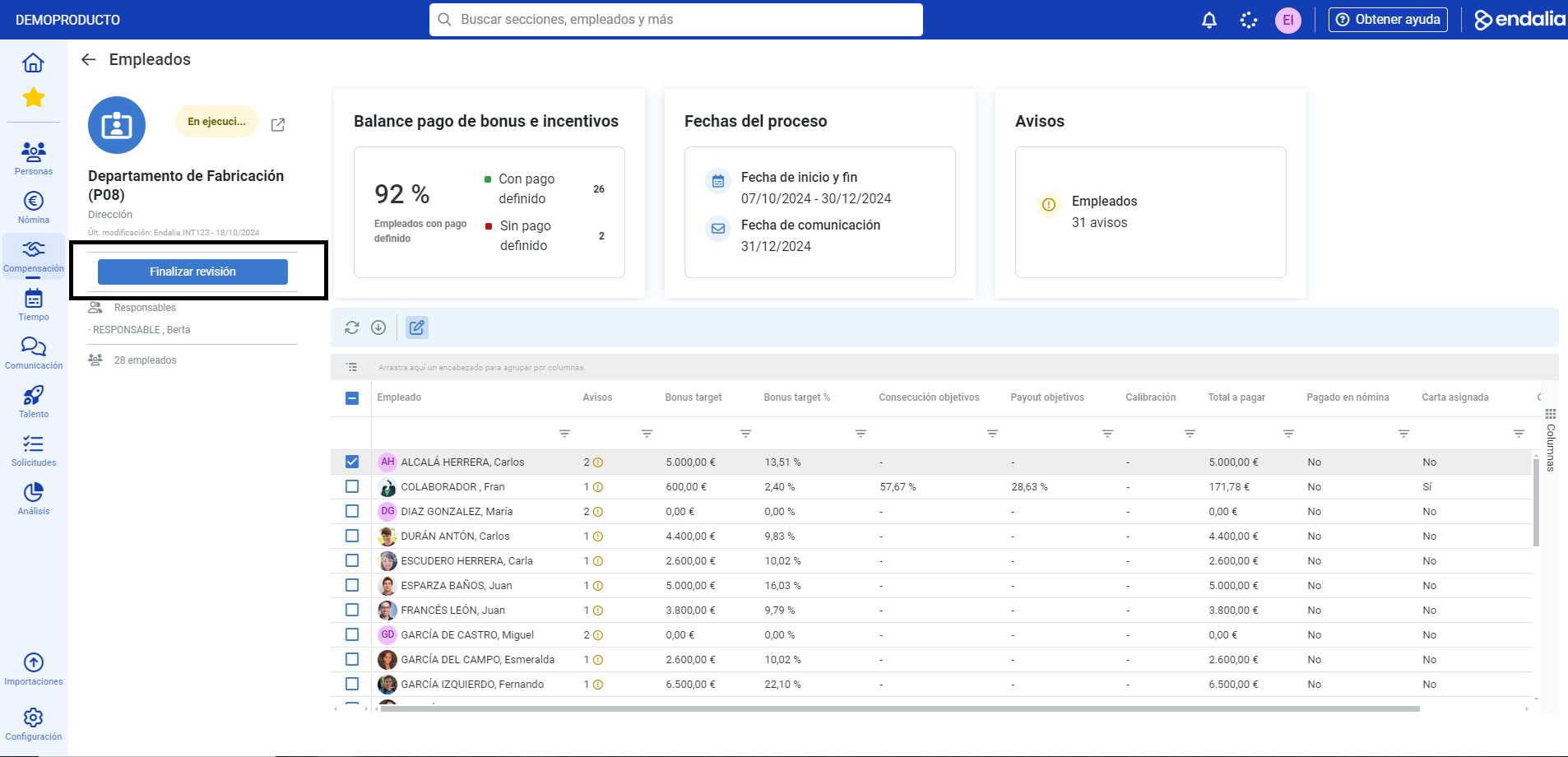1568x757 pixels.
Task: Open the filter menu under Bonus target column
Action: (x=745, y=434)
